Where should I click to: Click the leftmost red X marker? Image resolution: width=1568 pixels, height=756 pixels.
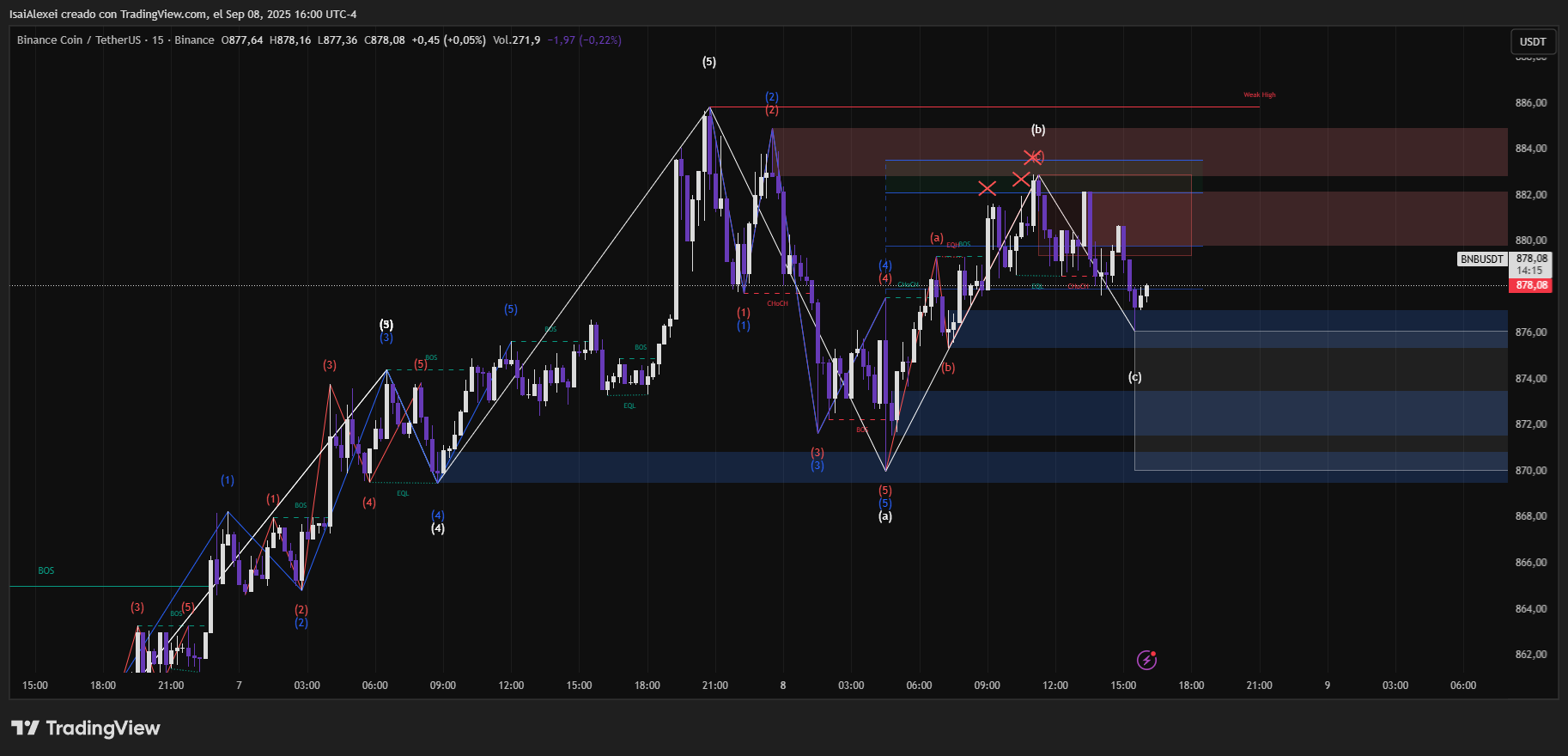pos(987,188)
